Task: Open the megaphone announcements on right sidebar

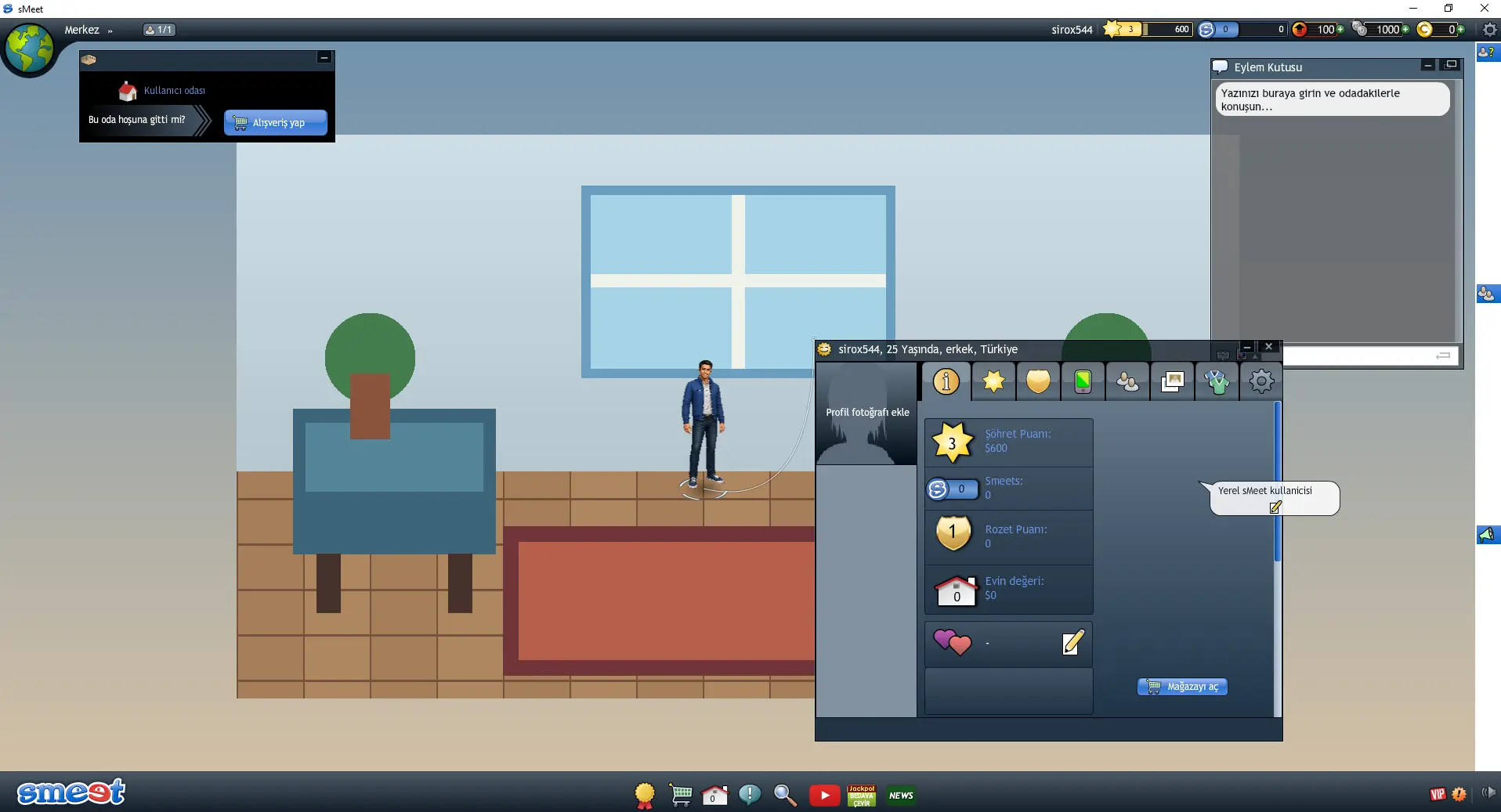Action: pos(1487,535)
